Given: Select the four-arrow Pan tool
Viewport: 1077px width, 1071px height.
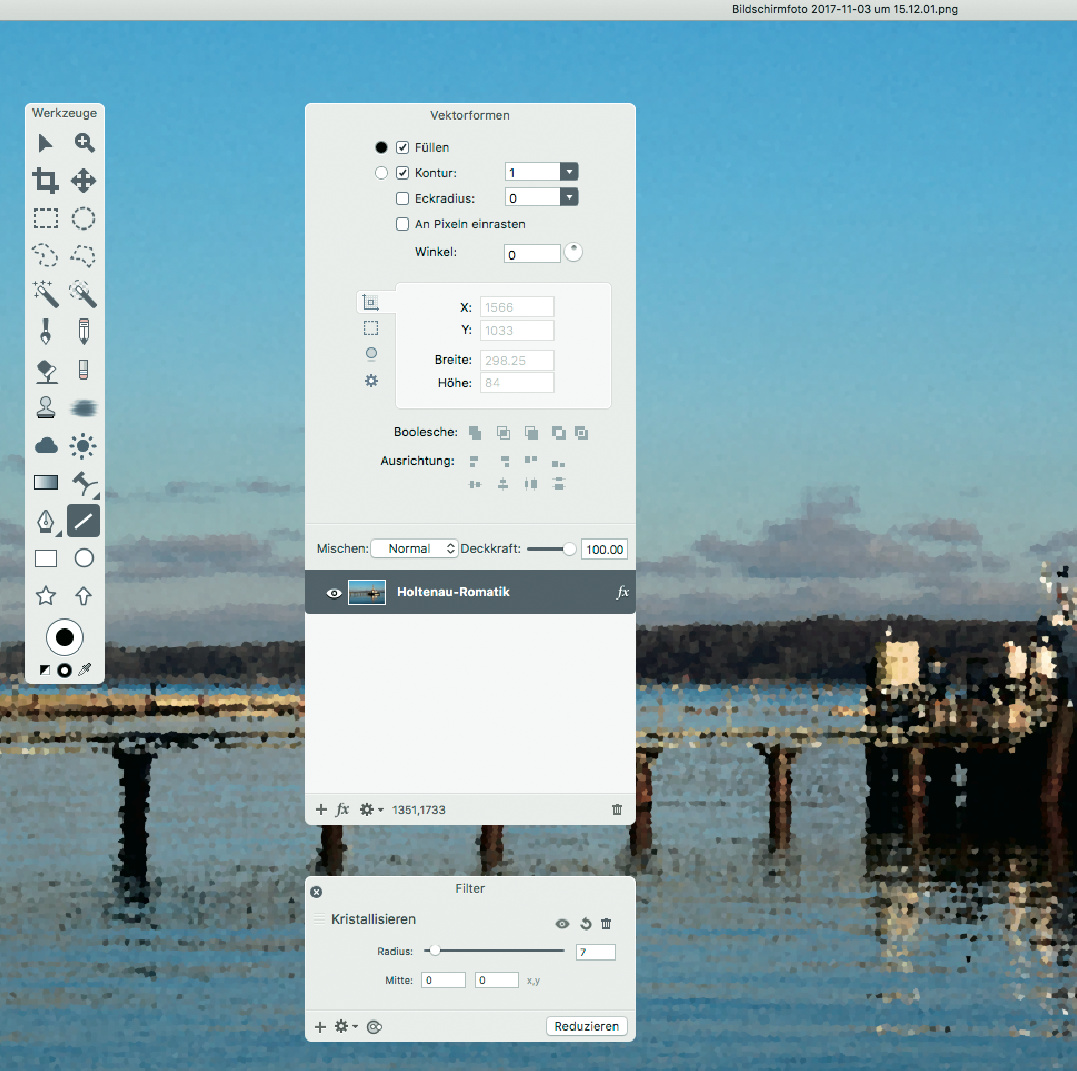Looking at the screenshot, I should pyautogui.click(x=83, y=181).
